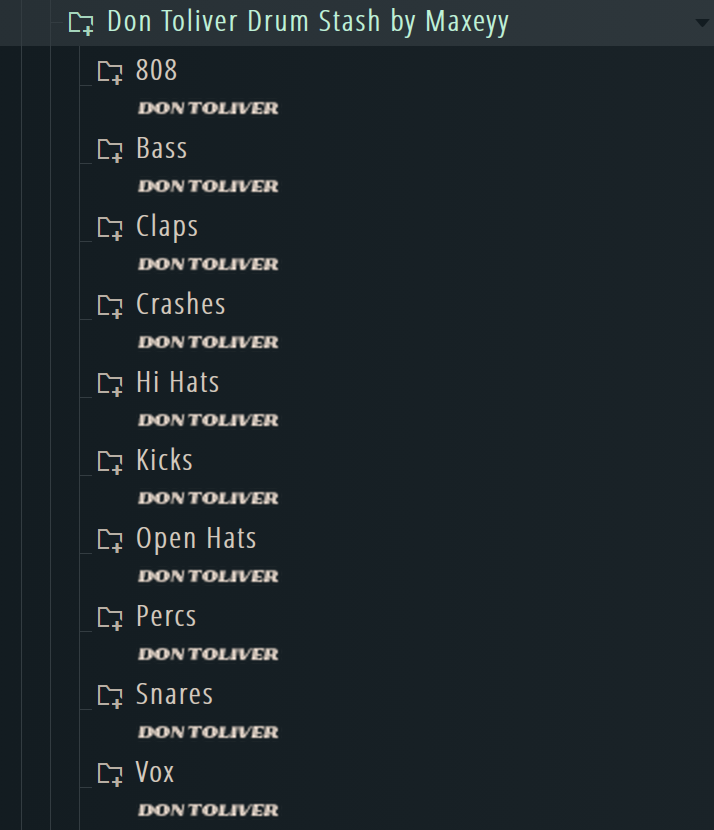Select the Don Toliver logo under Bass

[x=208, y=186]
